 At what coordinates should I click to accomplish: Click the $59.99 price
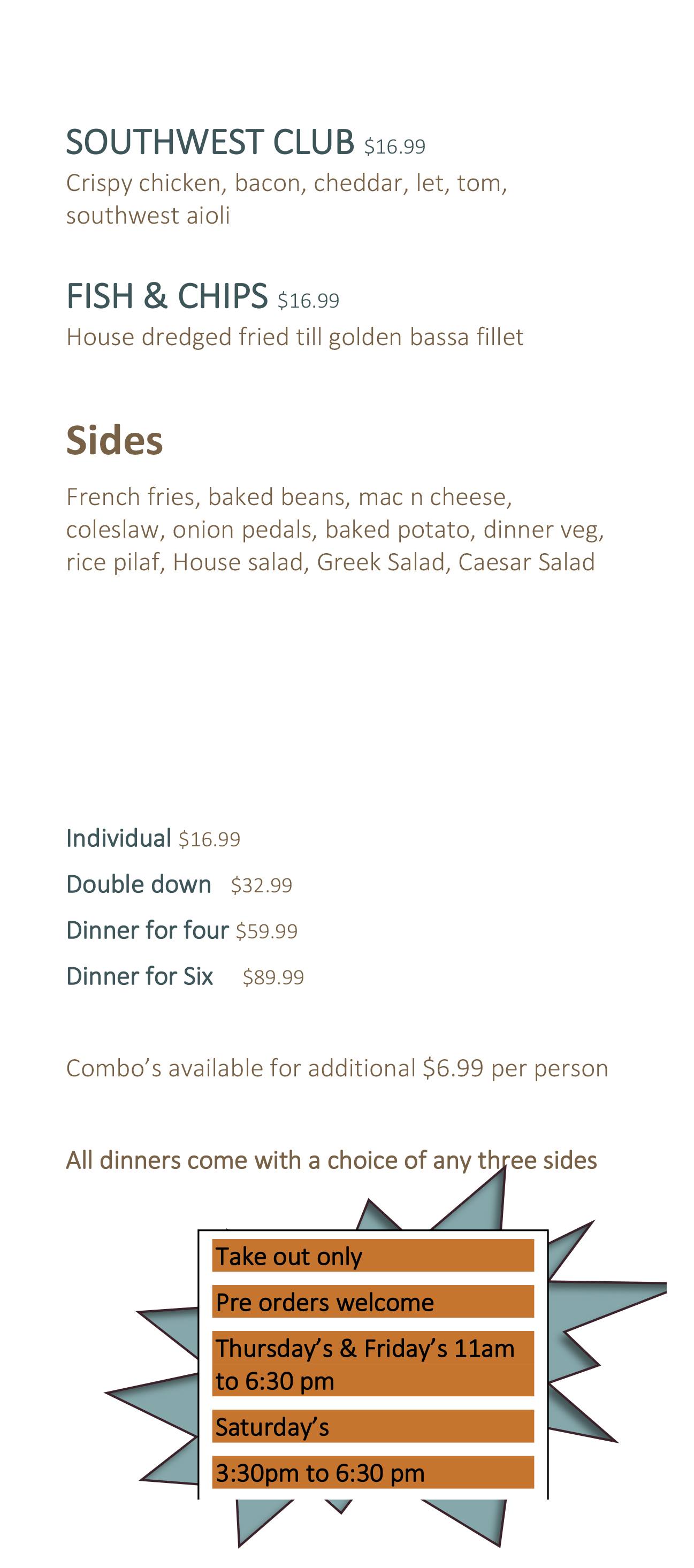click(266, 931)
